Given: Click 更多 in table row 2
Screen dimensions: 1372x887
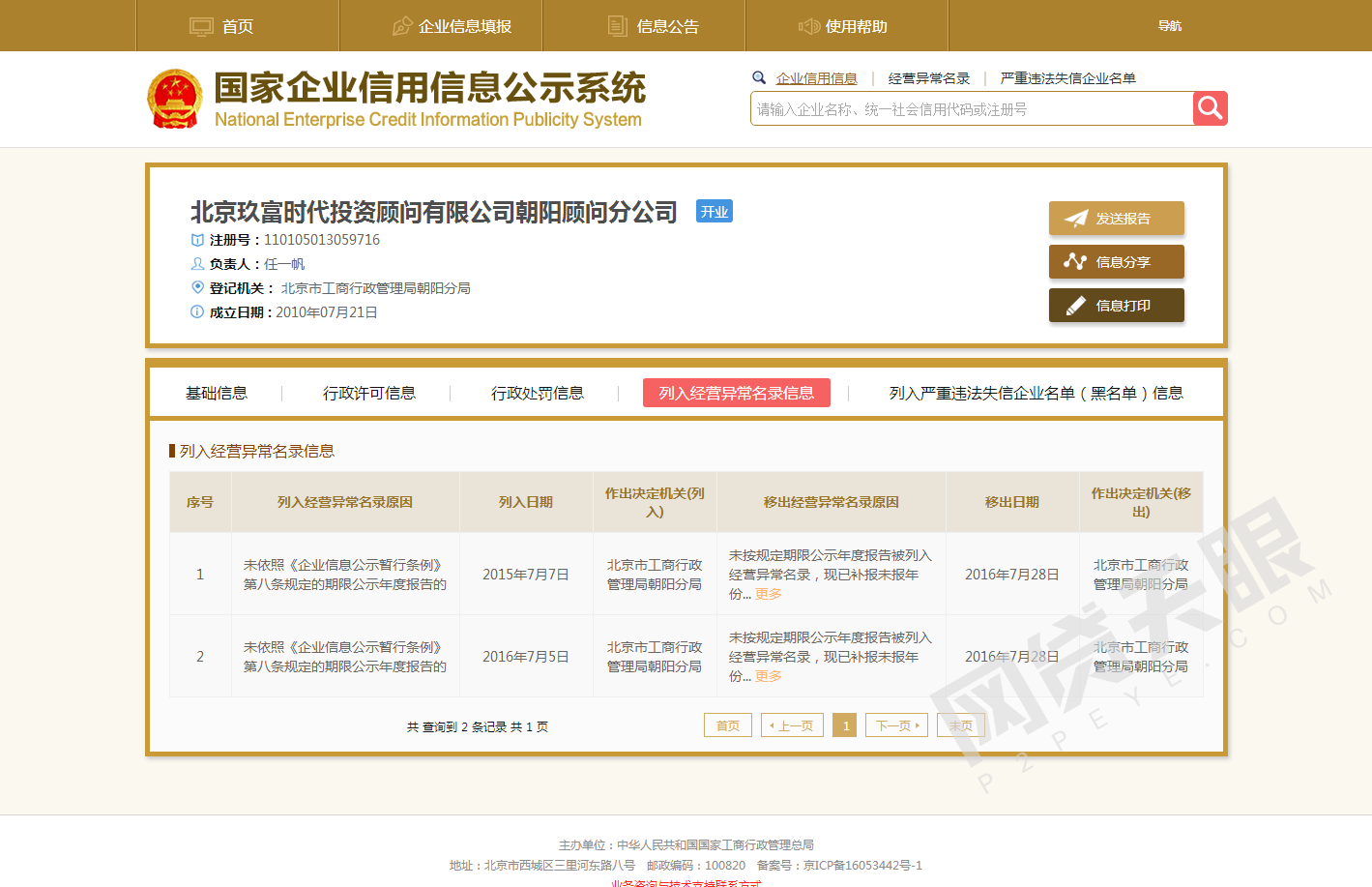Looking at the screenshot, I should 769,676.
